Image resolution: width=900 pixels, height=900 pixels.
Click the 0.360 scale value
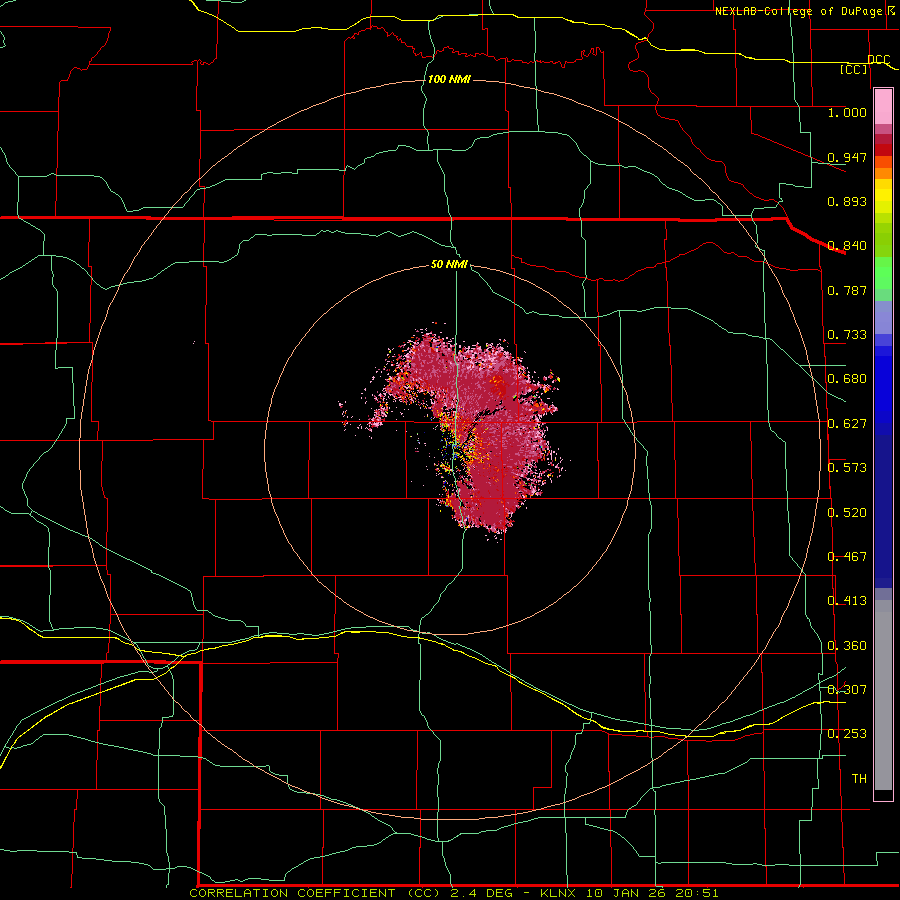click(847, 646)
